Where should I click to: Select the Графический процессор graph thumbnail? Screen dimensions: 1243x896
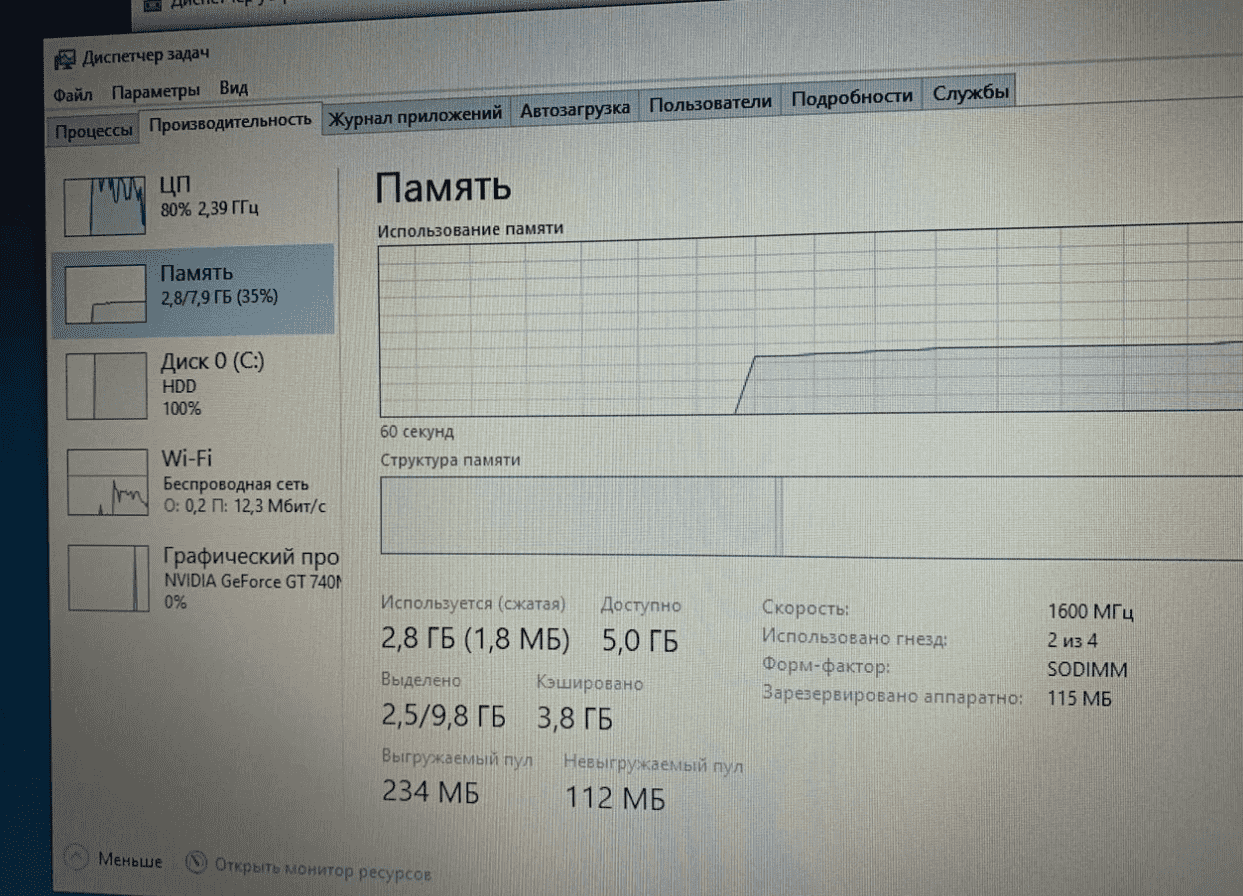(x=107, y=577)
